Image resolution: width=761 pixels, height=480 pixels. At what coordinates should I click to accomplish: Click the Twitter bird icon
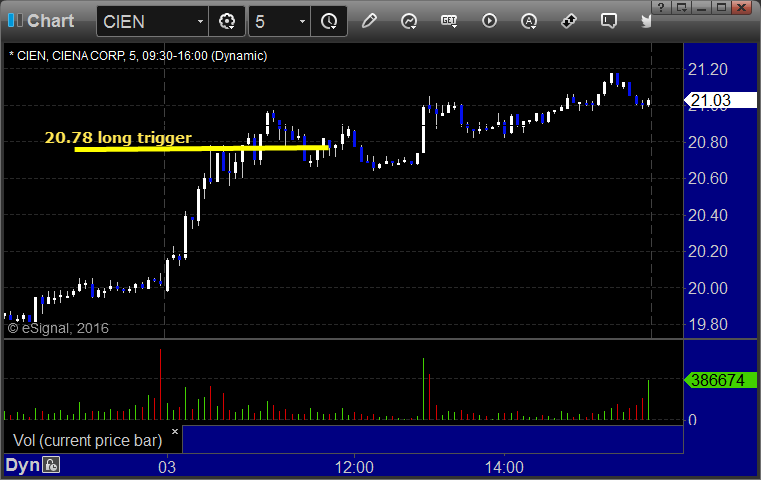click(646, 21)
